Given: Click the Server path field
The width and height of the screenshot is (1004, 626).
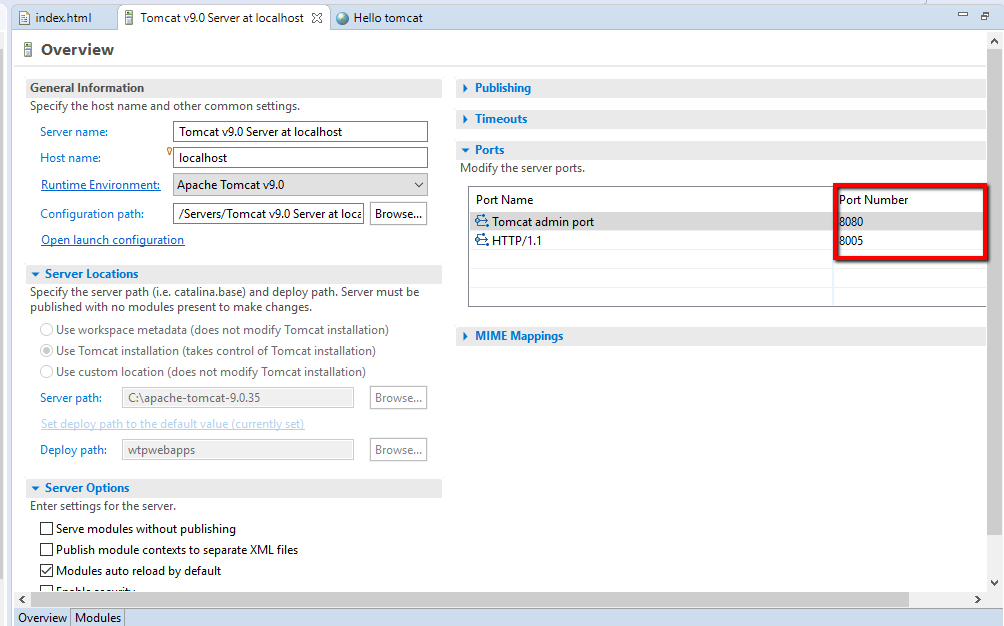Looking at the screenshot, I should [238, 397].
